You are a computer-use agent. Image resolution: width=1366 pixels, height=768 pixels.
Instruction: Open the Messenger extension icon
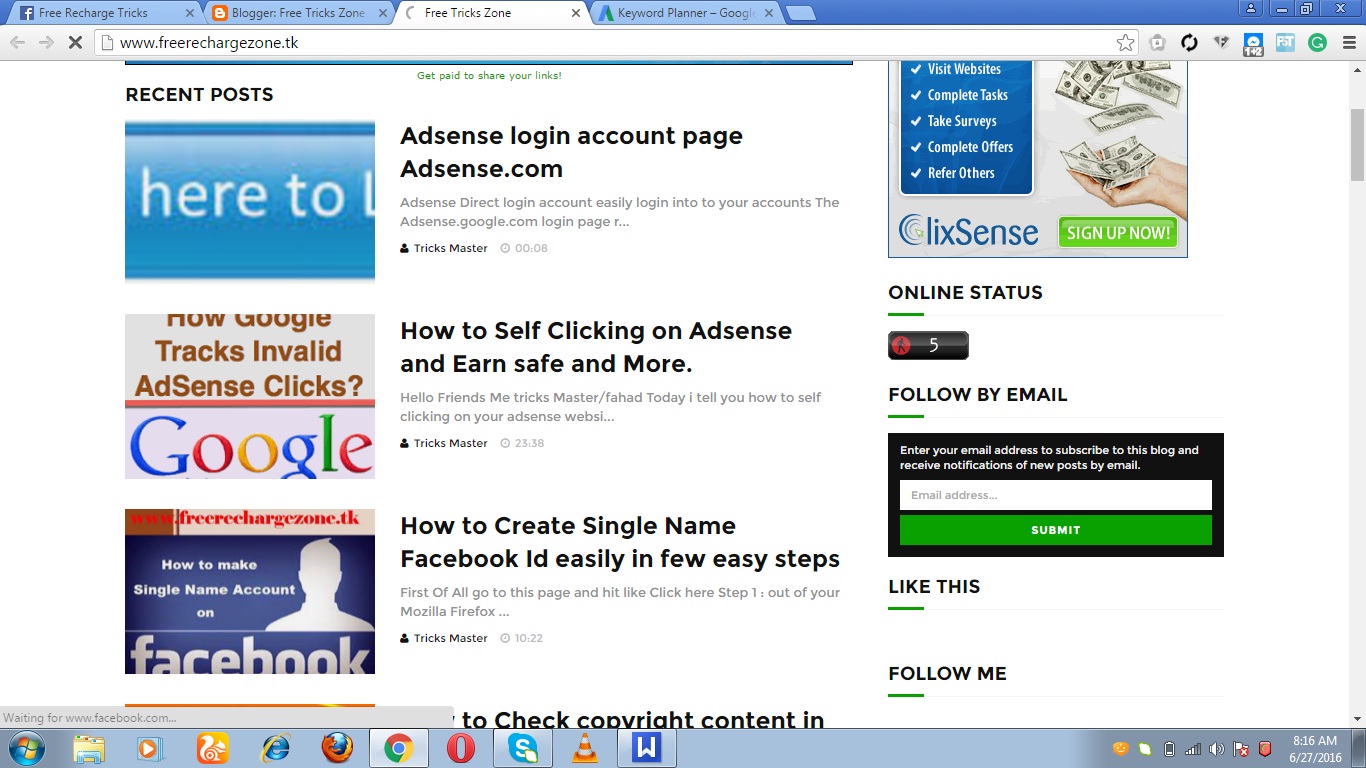coord(1253,44)
